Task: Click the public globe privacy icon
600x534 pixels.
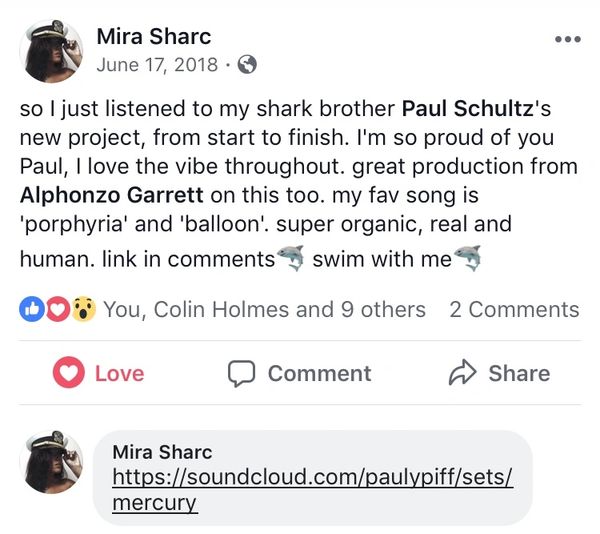Action: click(247, 65)
